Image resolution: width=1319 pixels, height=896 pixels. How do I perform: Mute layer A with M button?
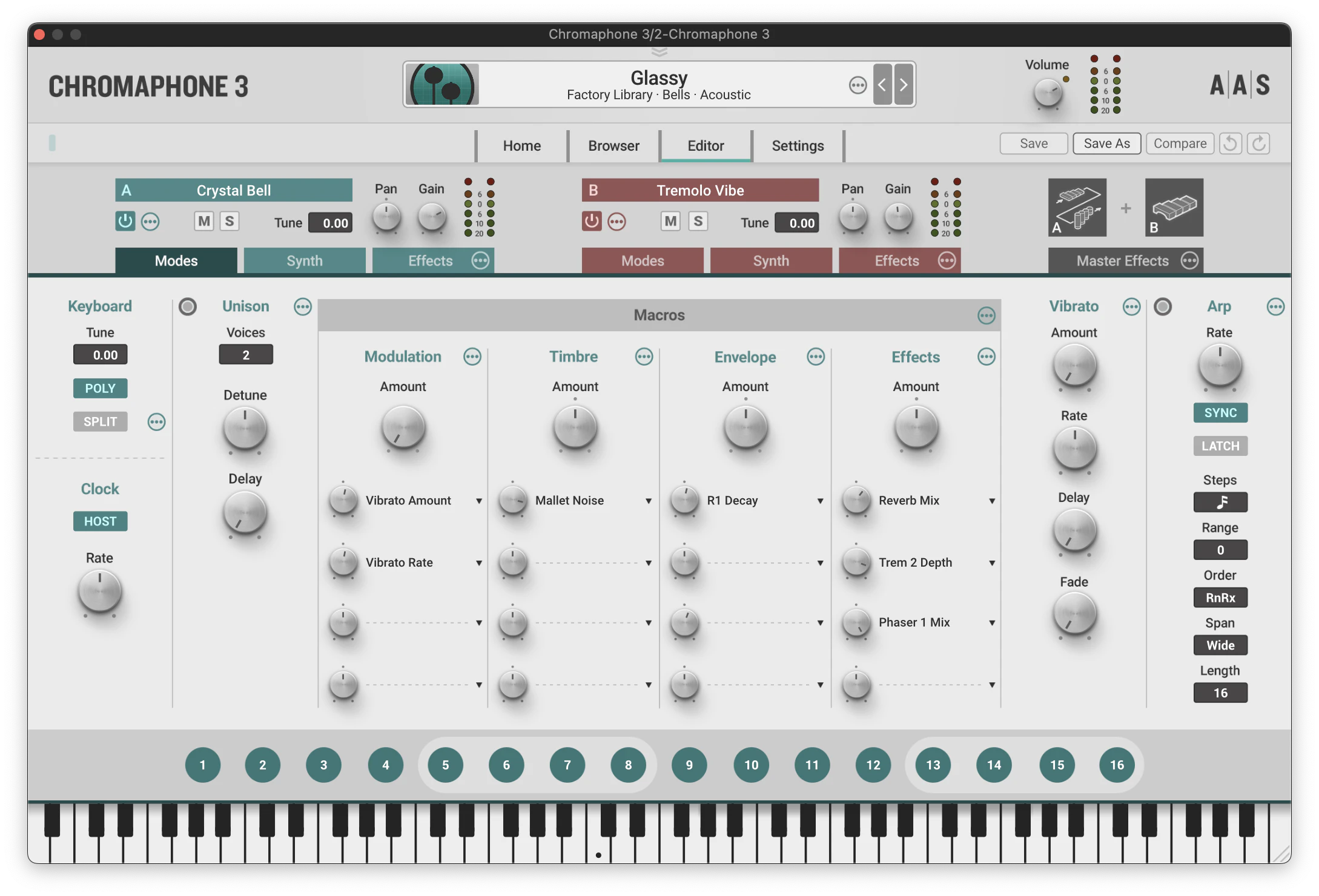point(204,222)
